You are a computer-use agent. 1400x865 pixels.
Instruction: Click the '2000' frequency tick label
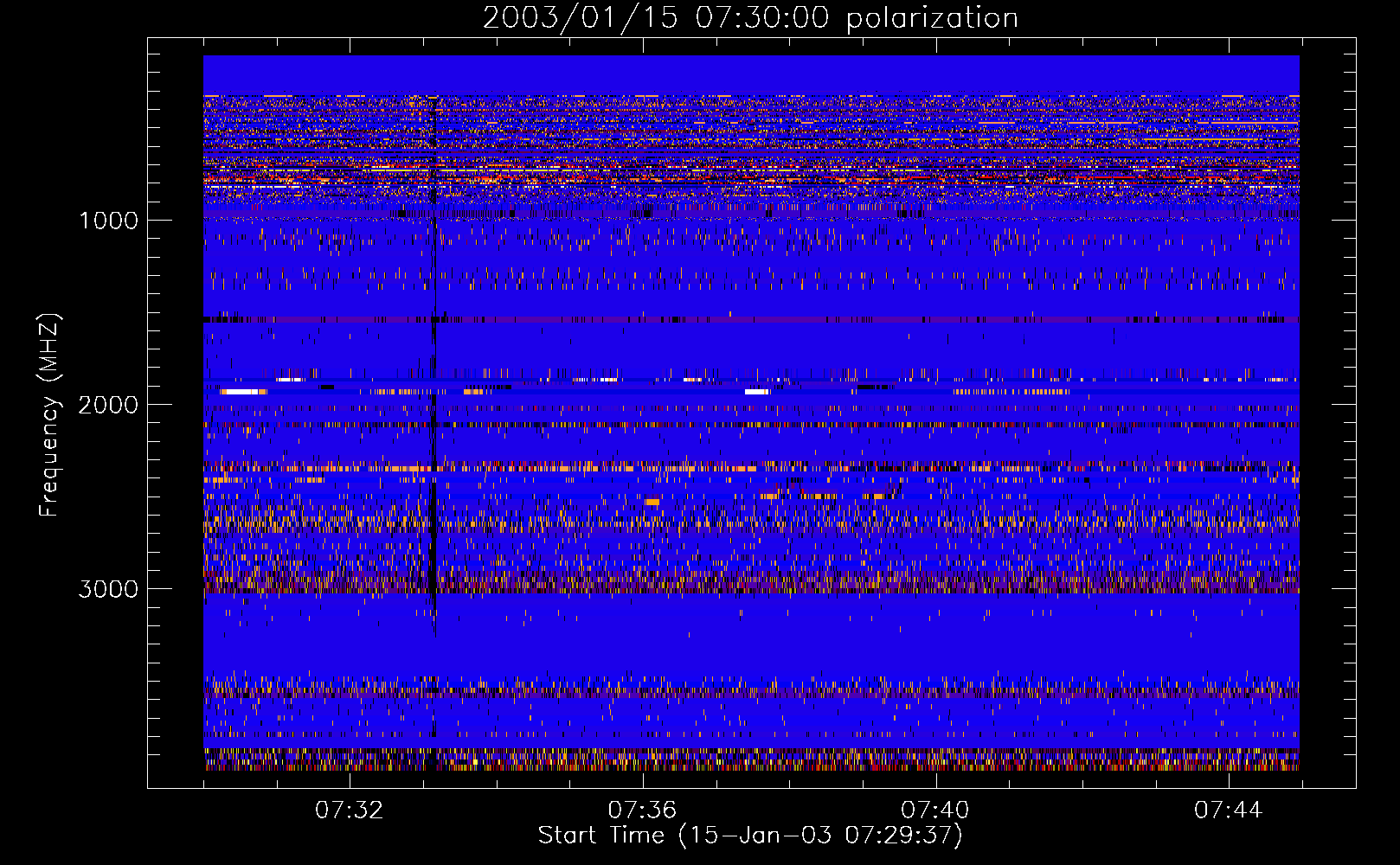(108, 405)
